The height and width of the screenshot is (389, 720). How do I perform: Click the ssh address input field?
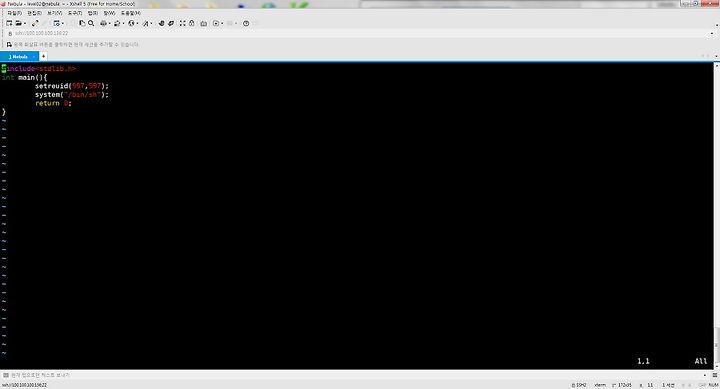pos(360,34)
